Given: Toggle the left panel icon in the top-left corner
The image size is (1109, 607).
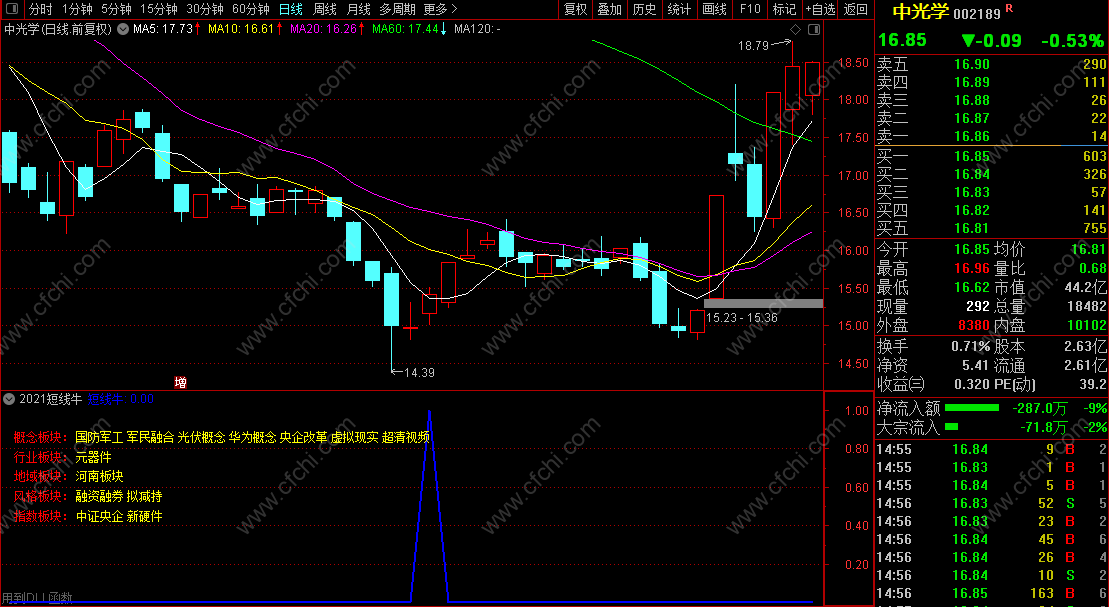Looking at the screenshot, I should (x=13, y=9).
